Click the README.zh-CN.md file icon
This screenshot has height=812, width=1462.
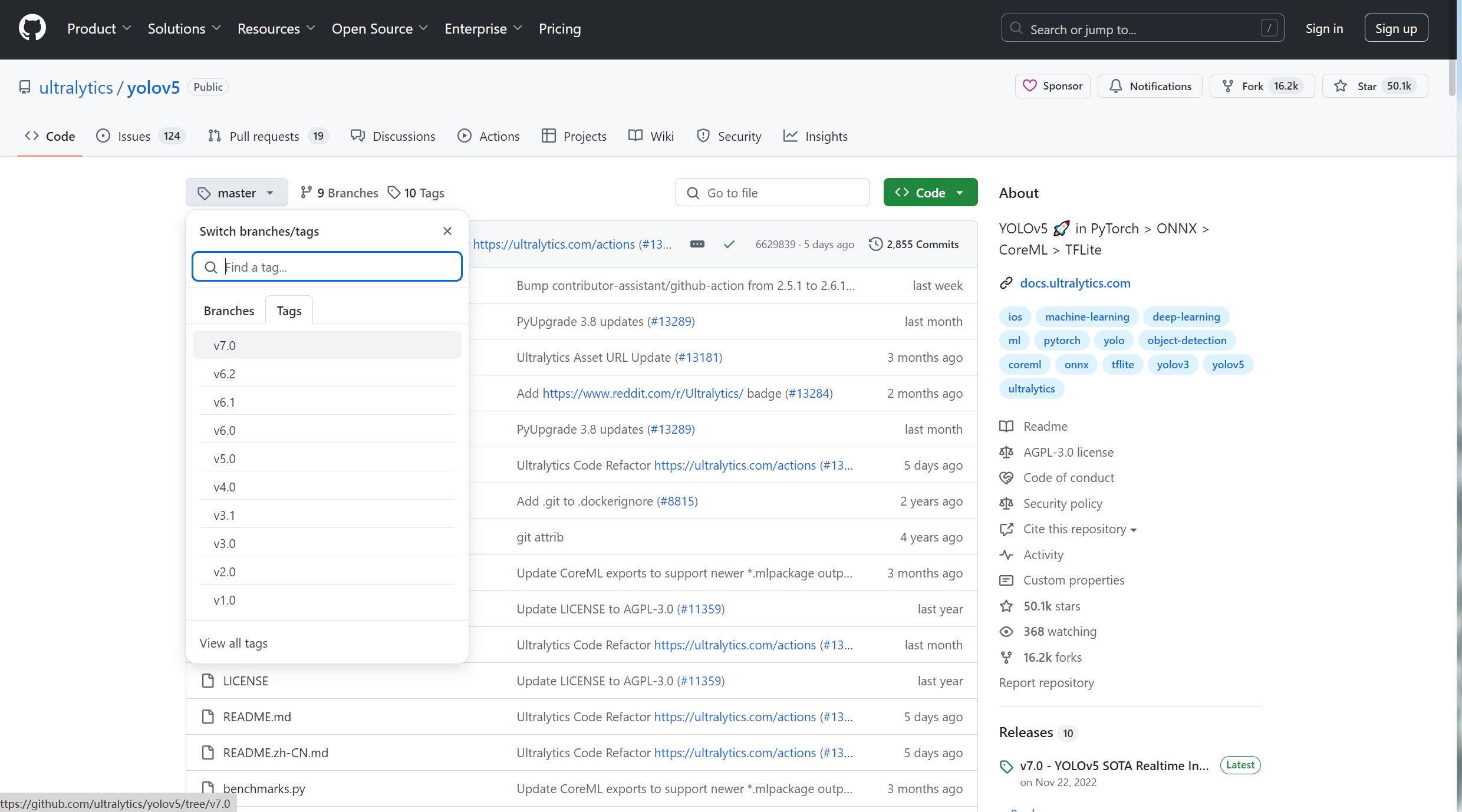tap(208, 752)
